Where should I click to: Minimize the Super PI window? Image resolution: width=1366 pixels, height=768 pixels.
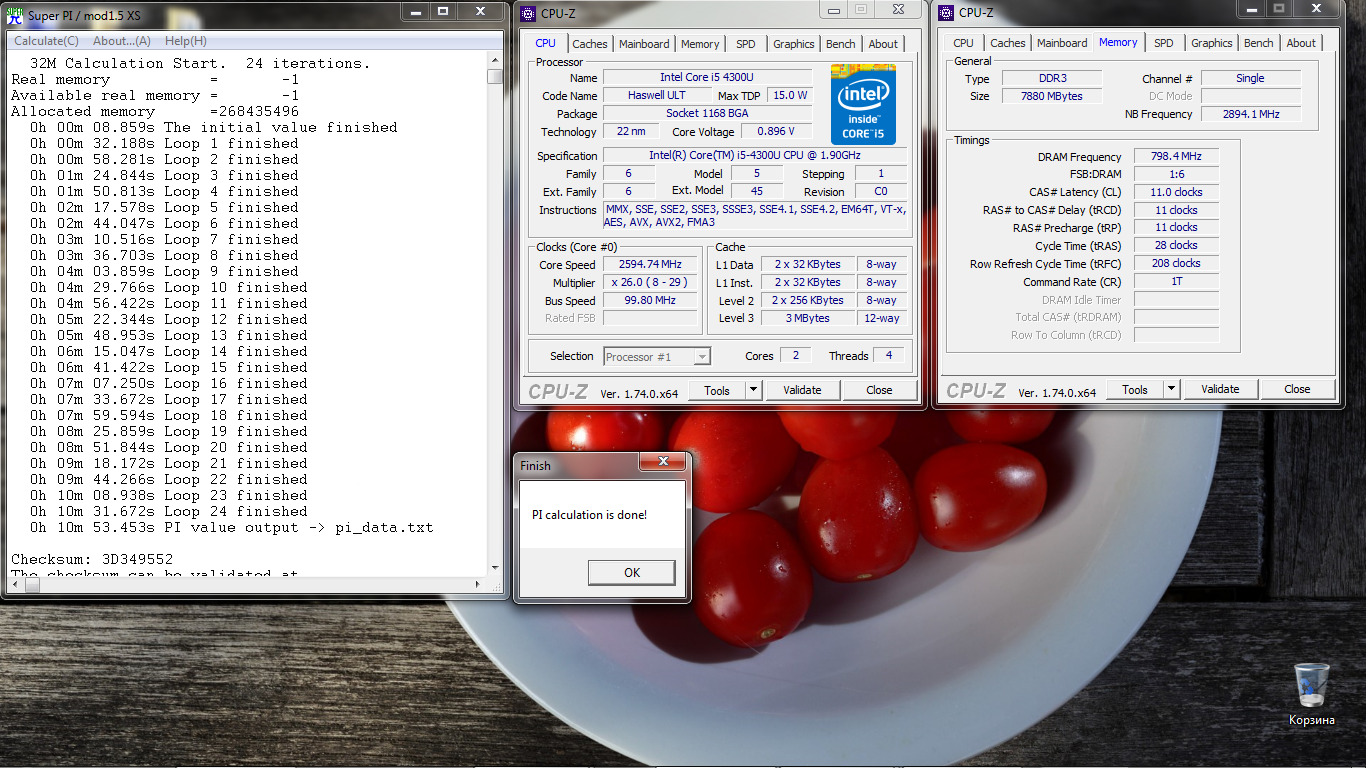(x=415, y=11)
